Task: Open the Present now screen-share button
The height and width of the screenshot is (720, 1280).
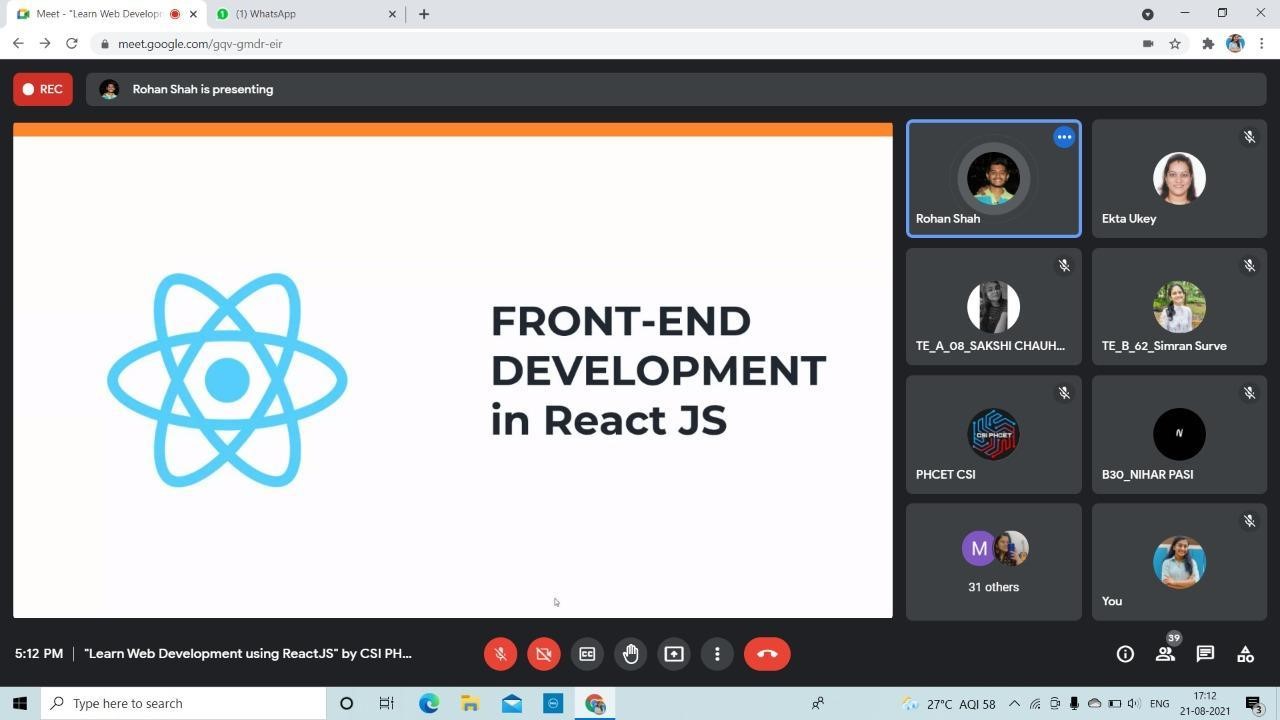Action: click(x=674, y=654)
